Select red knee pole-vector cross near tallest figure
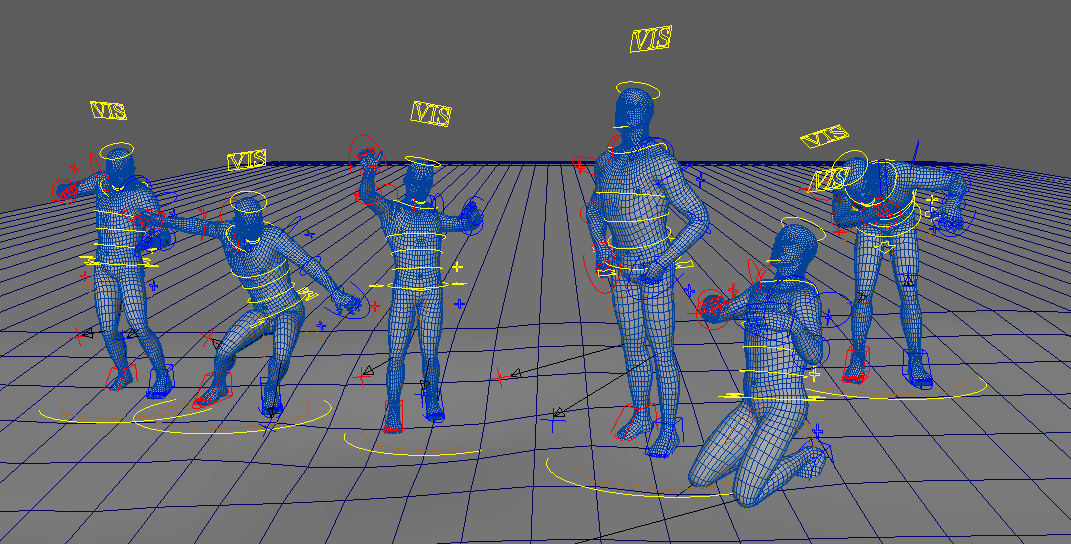Viewport: 1071px width, 544px height. [x=499, y=377]
